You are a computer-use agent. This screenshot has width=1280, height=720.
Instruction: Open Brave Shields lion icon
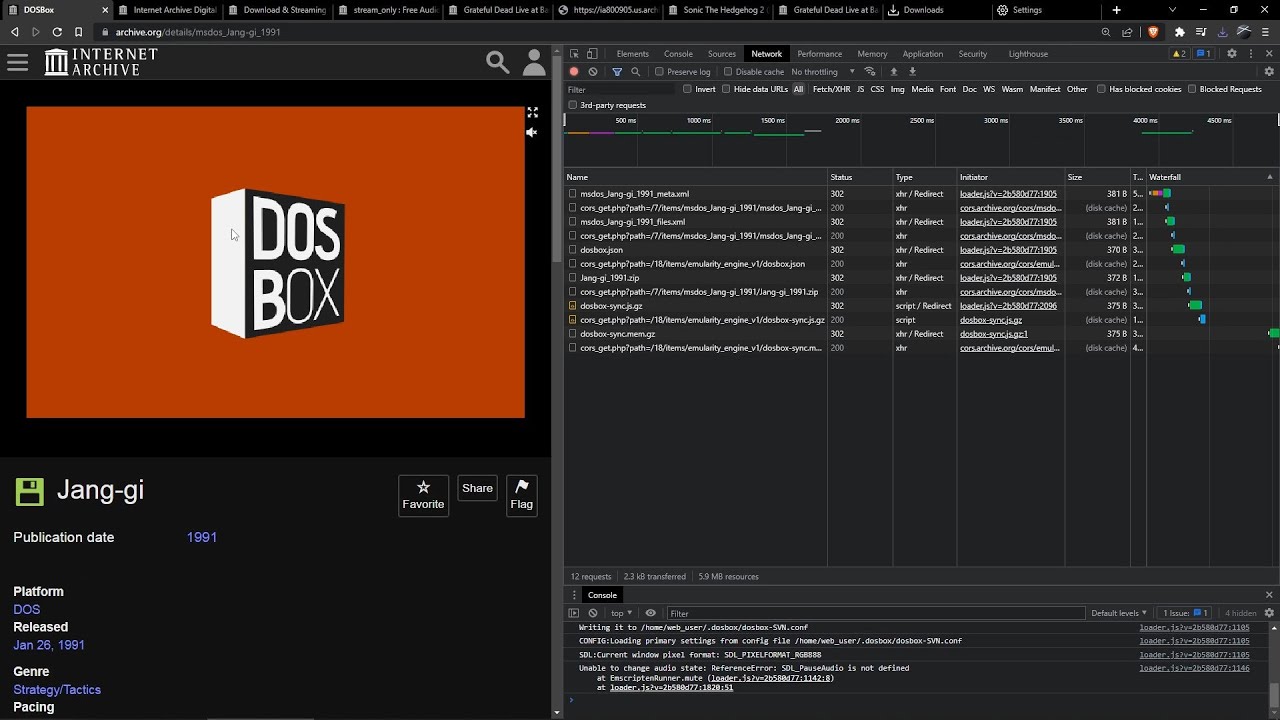coord(1153,32)
